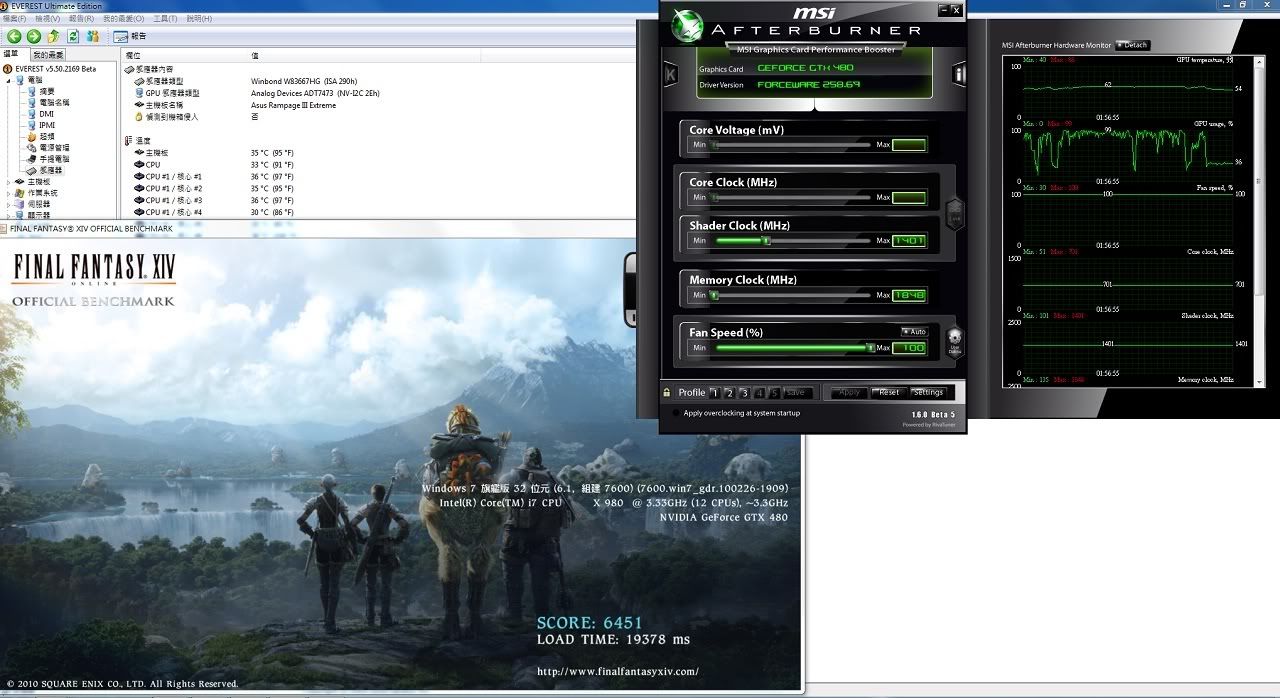Image resolution: width=1280 pixels, height=698 pixels.
Task: Select the IPMI item in EVEREST tree
Action: click(x=40, y=125)
